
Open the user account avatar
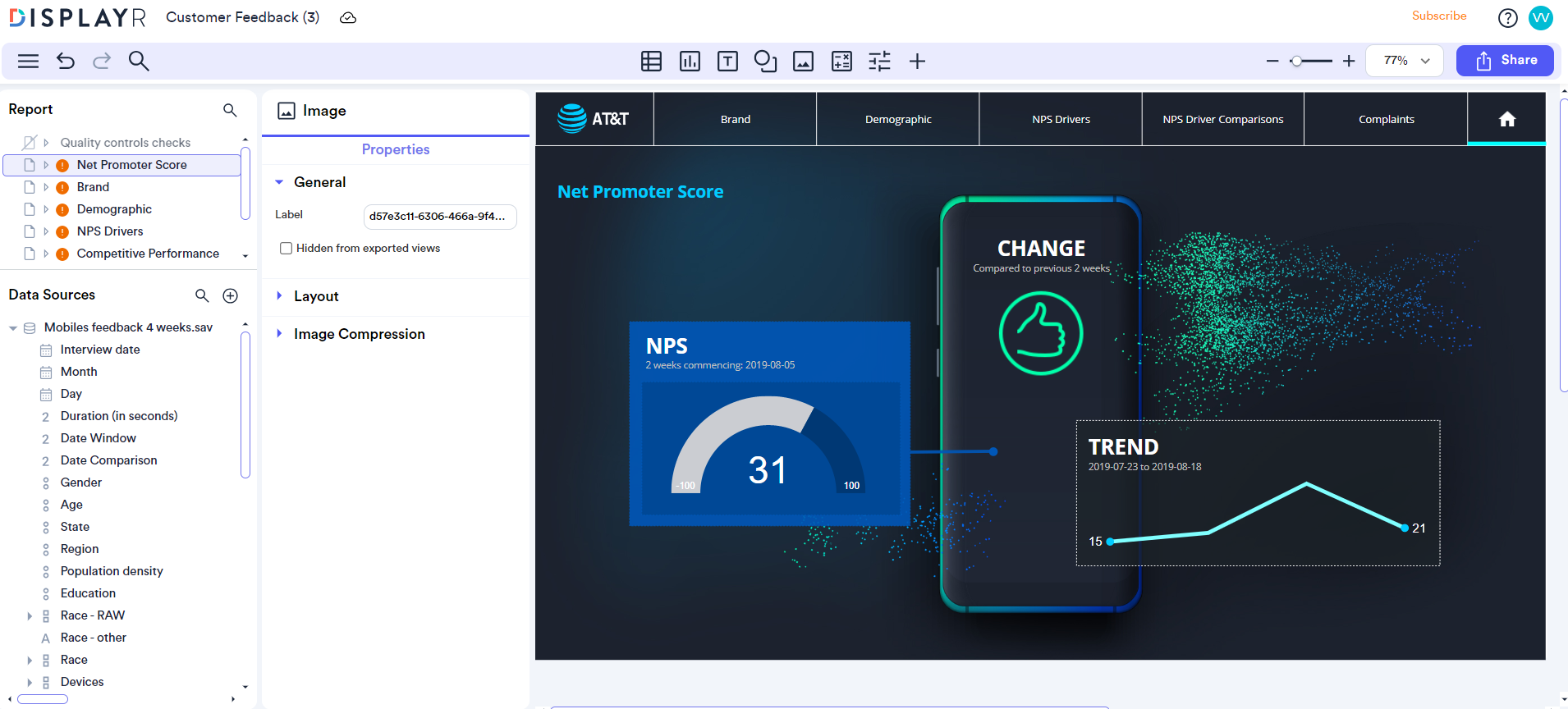1541,18
